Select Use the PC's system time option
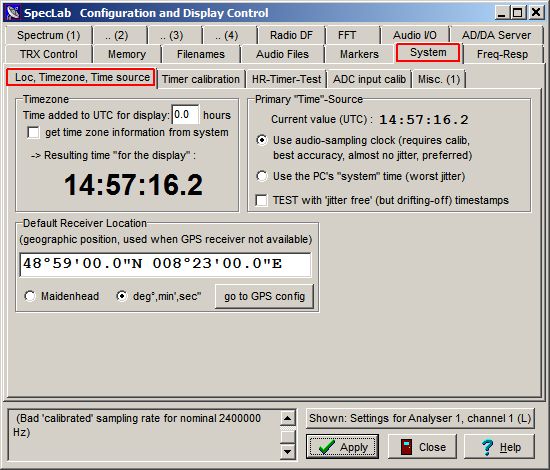The image size is (550, 470). 262,176
